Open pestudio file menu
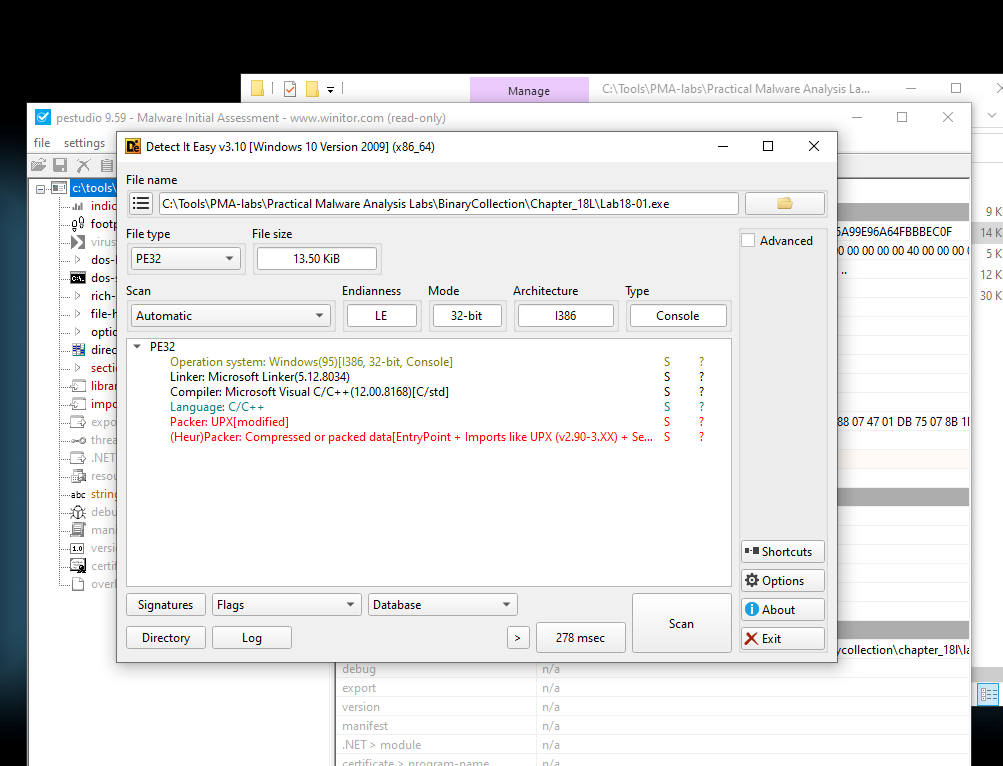 click(42, 143)
